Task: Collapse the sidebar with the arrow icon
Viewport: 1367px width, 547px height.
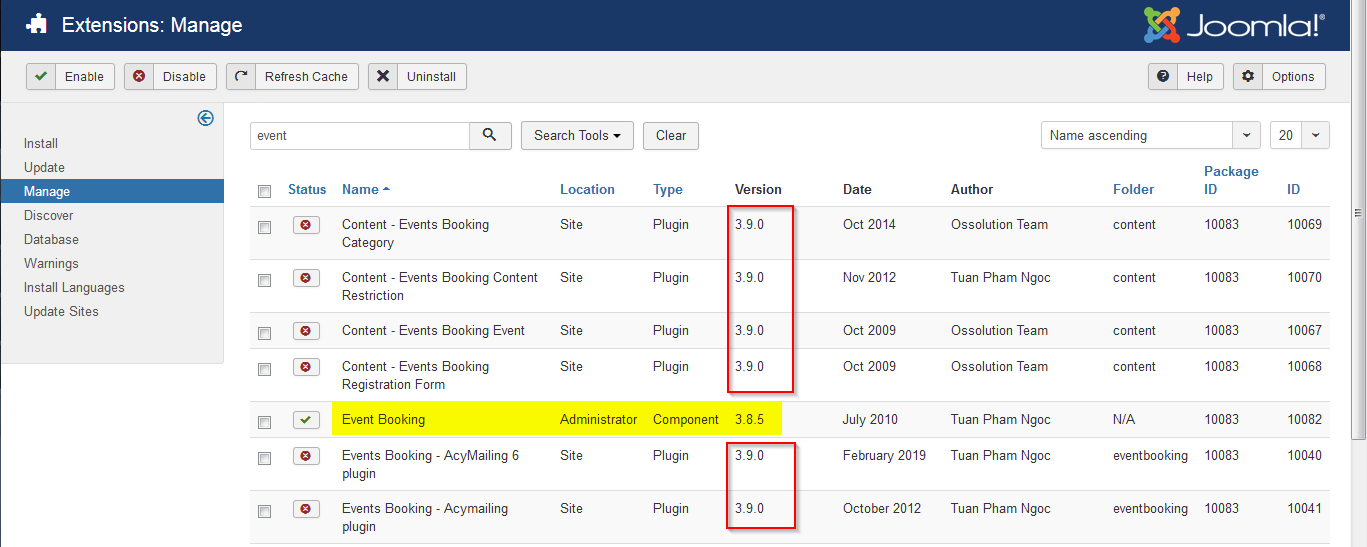Action: [x=205, y=118]
